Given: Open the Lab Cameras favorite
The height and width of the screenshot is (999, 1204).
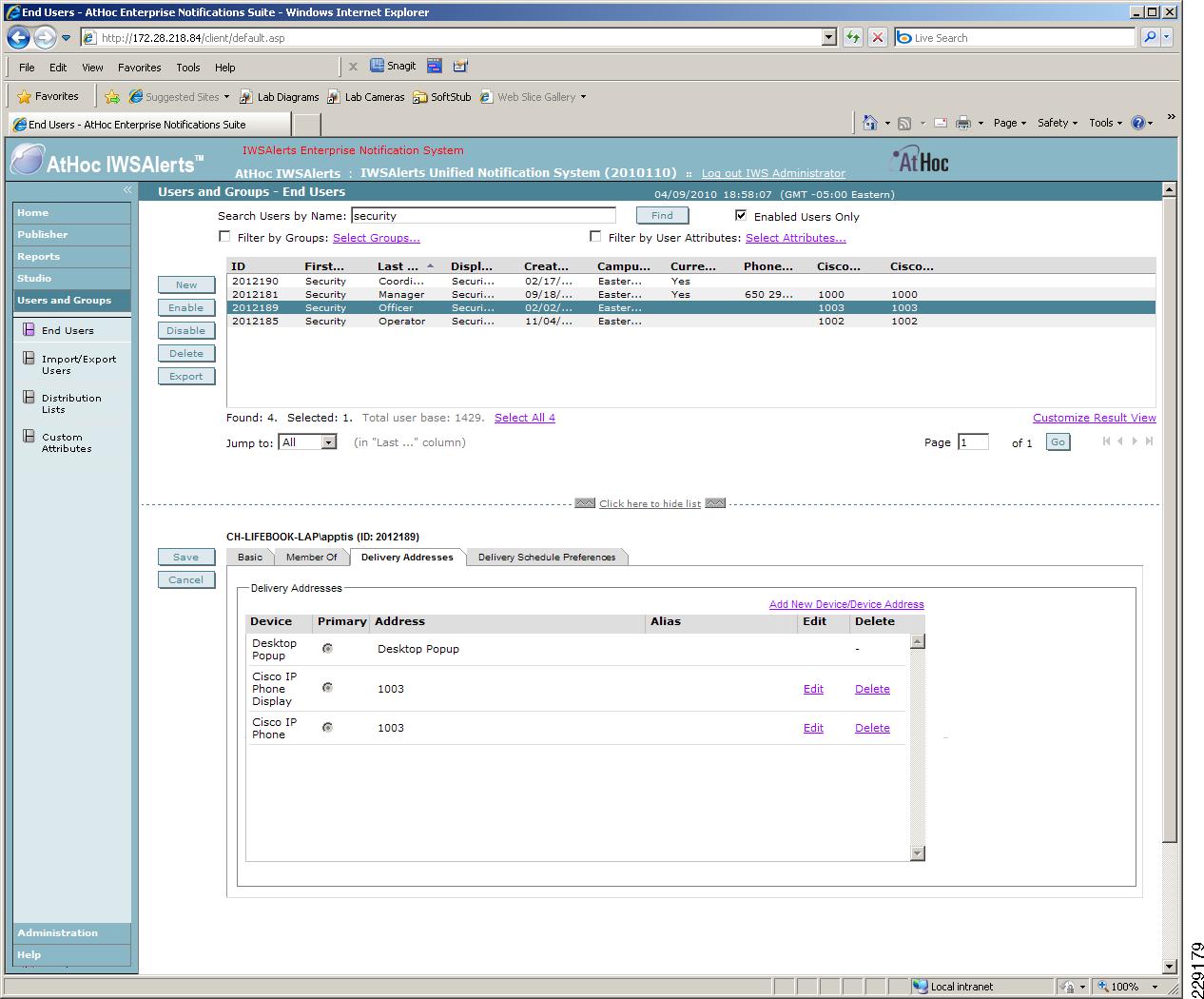Looking at the screenshot, I should click(x=366, y=97).
